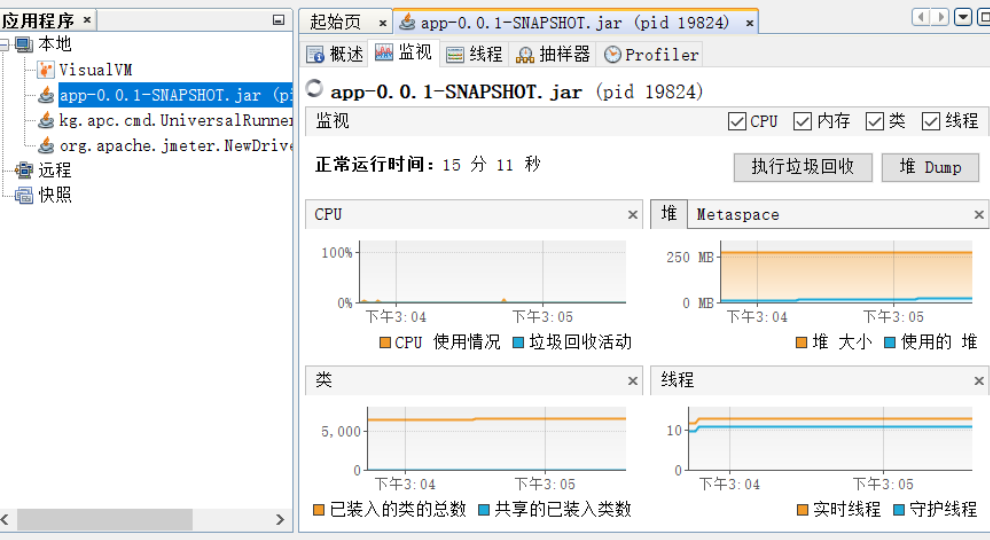Click the 远程 remote hosts icon
The width and height of the screenshot is (990, 540).
24,170
